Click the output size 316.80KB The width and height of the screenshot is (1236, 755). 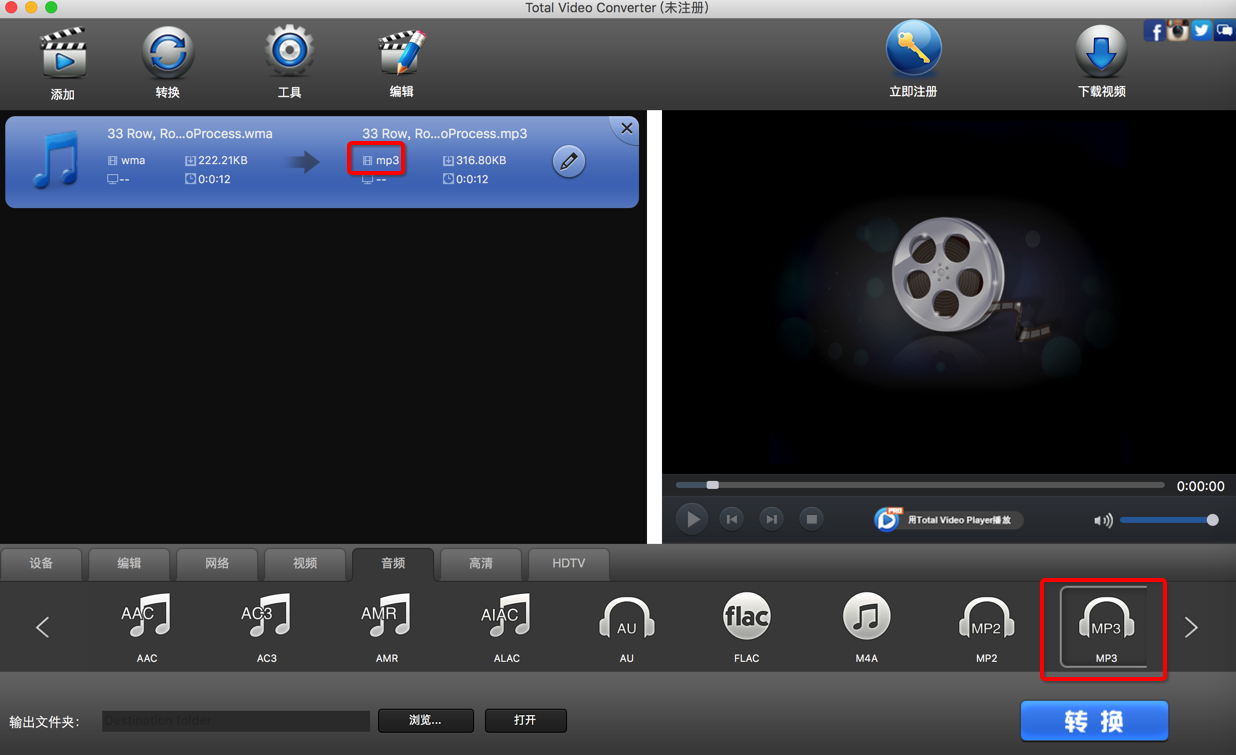(x=481, y=160)
